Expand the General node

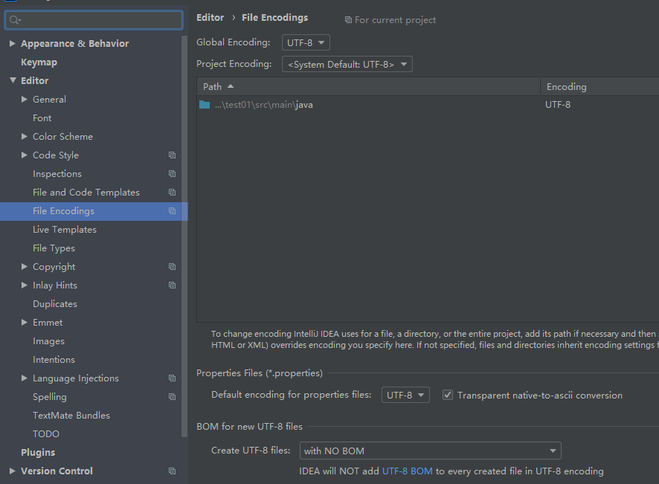pyautogui.click(x=24, y=99)
